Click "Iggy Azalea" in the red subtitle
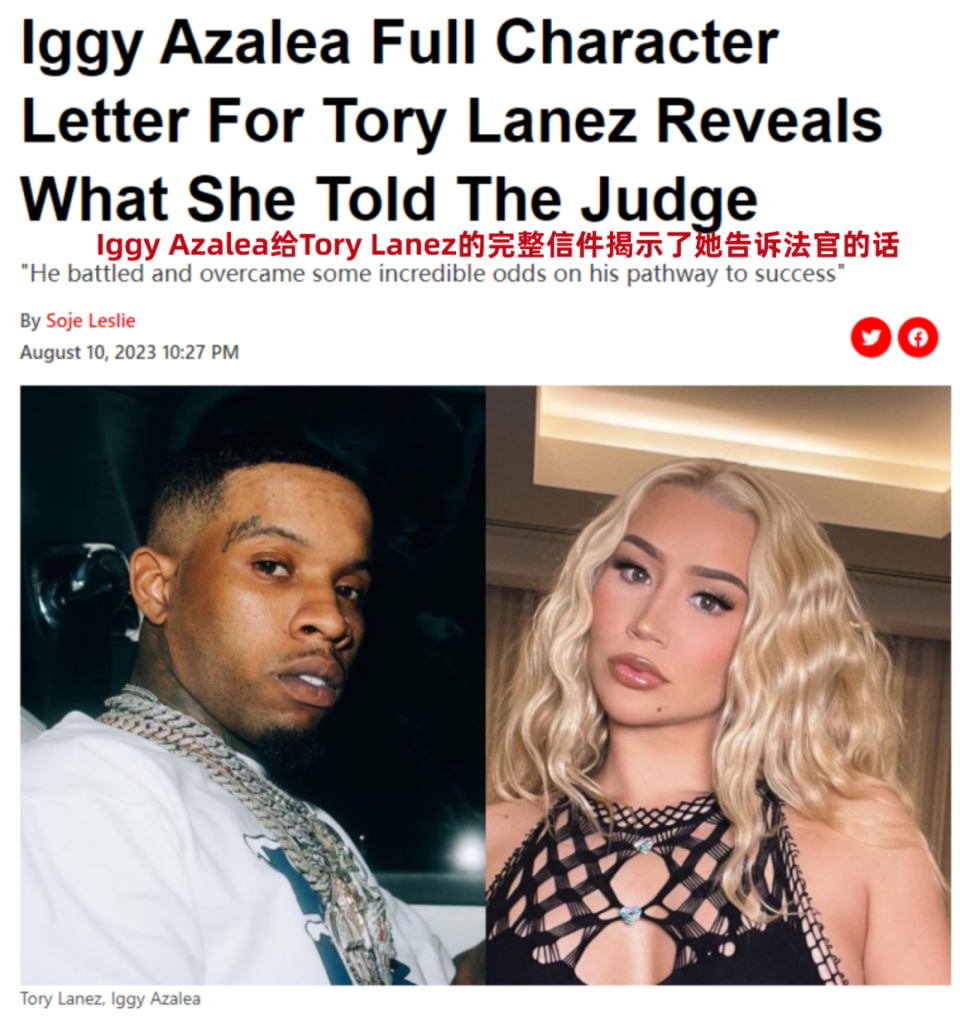Image resolution: width=960 pixels, height=1017 pixels. pos(183,245)
